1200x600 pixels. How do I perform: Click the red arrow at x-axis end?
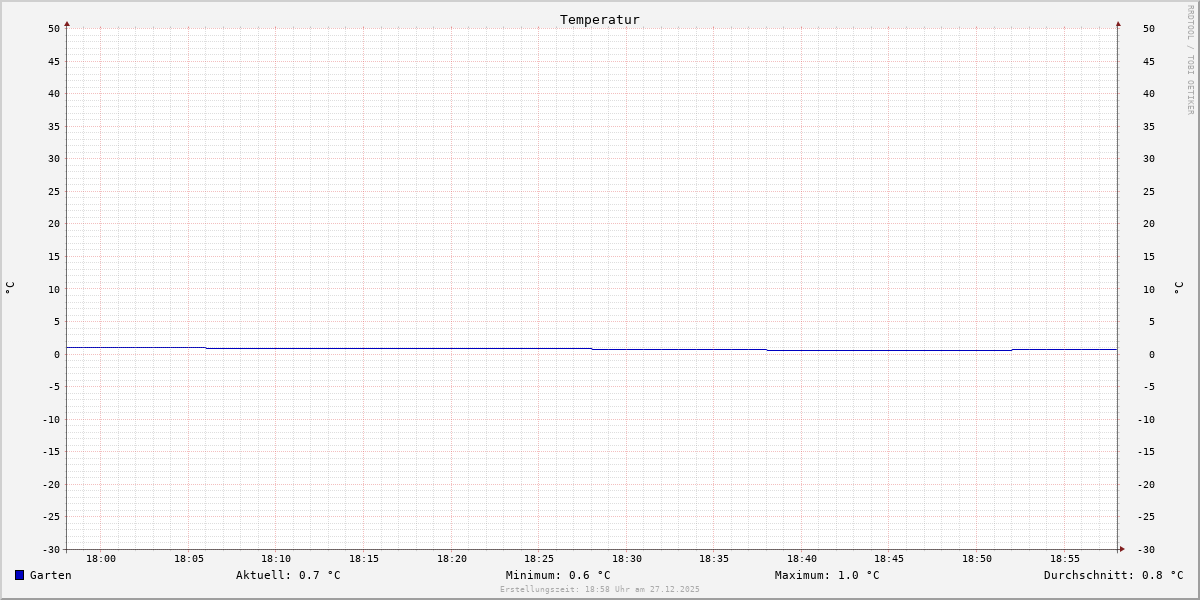pos(1122,548)
